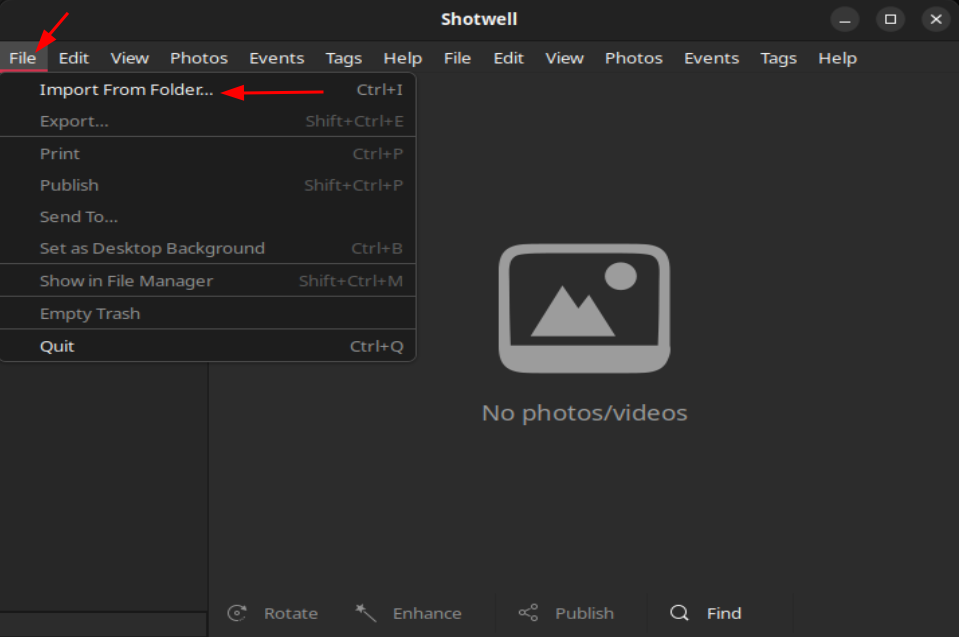
Task: Choose Quit from the File menu
Action: 208,346
